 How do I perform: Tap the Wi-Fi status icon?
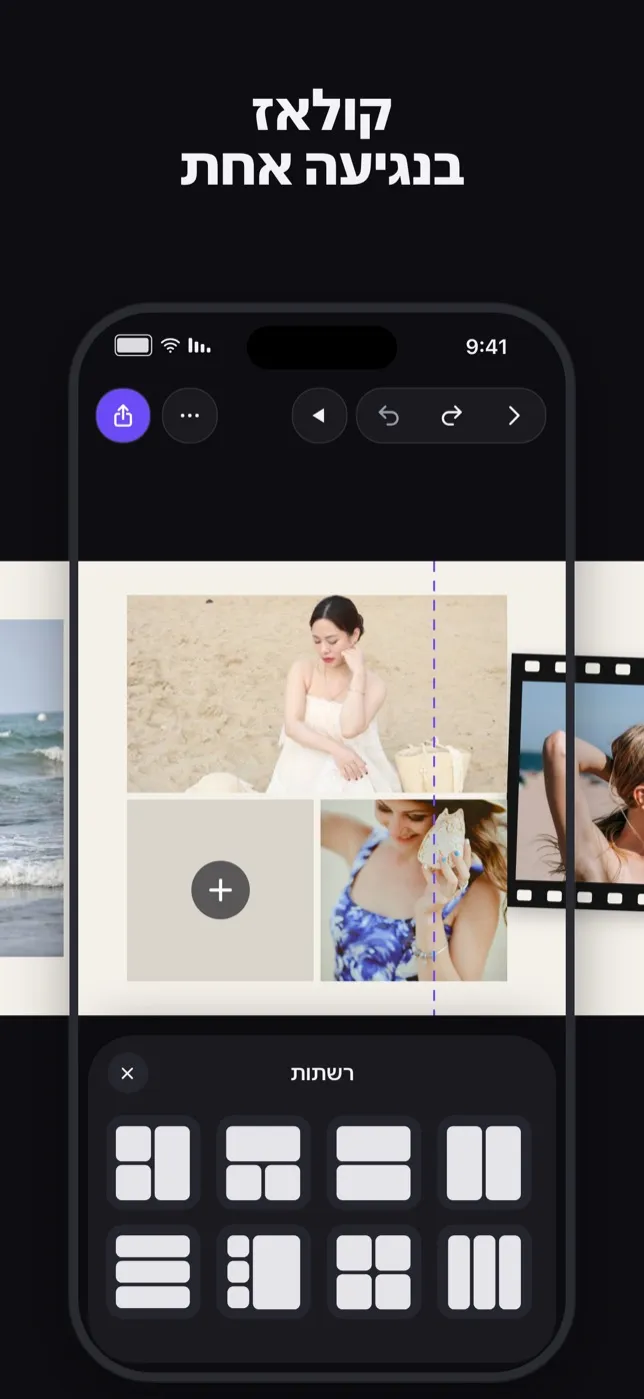coord(171,346)
